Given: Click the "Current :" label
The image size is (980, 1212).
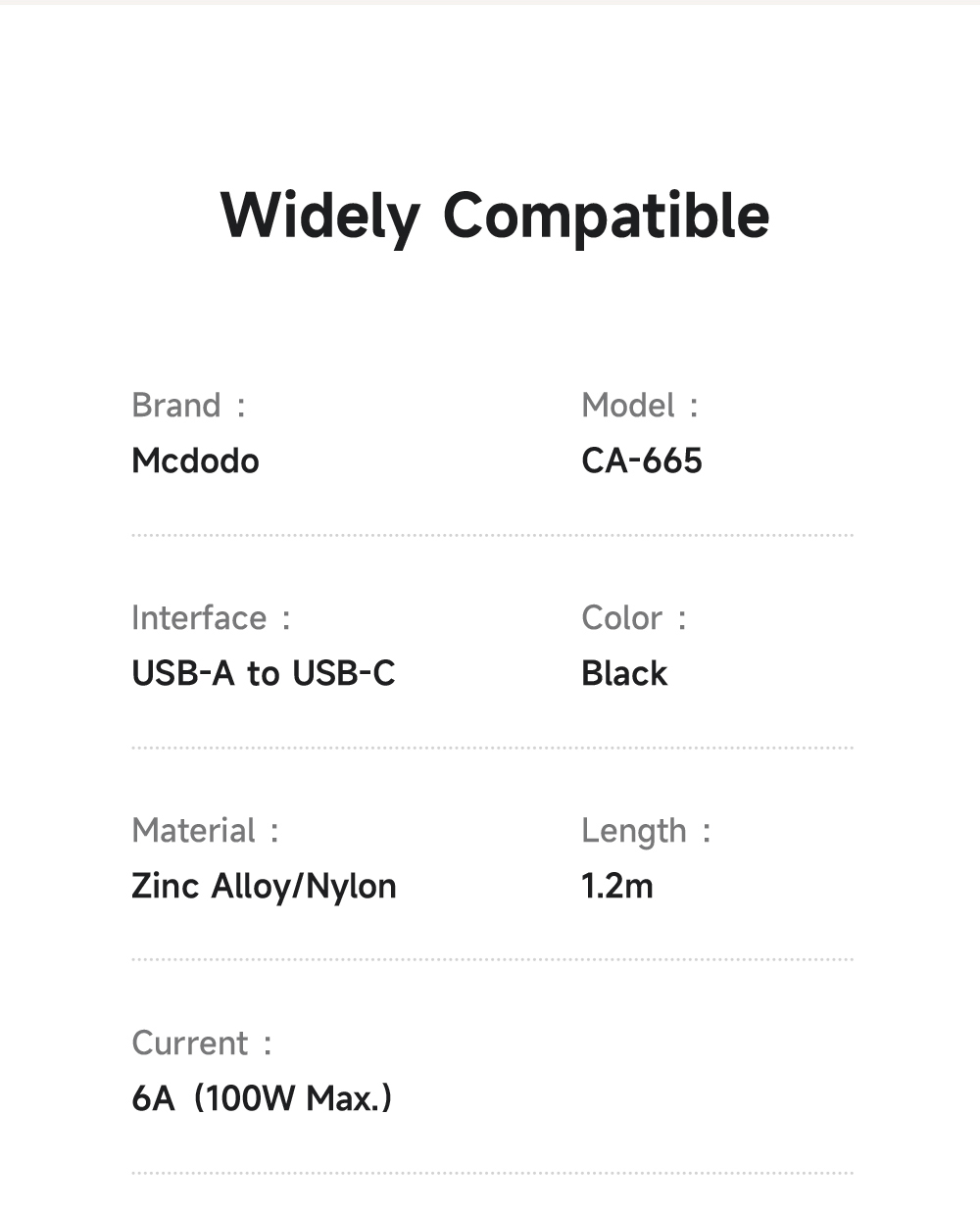Looking at the screenshot, I should (x=201, y=1043).
